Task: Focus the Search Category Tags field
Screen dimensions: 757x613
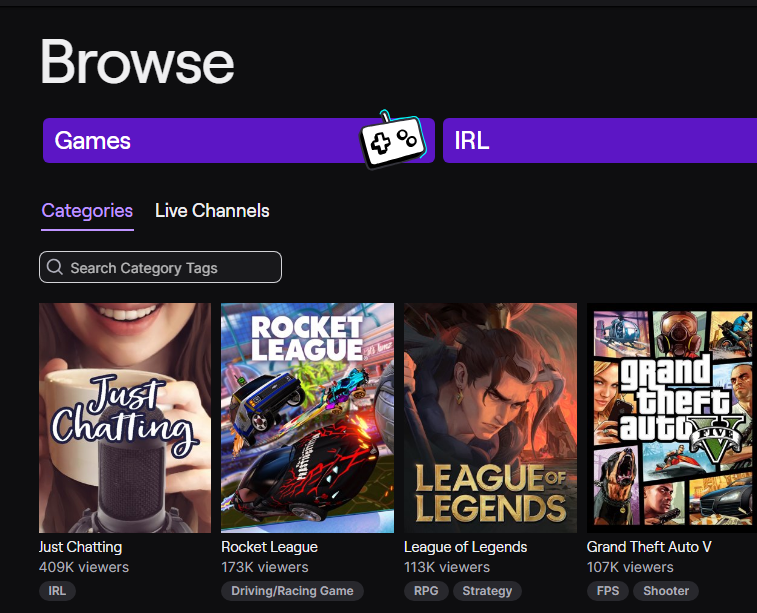Action: pyautogui.click(x=160, y=267)
